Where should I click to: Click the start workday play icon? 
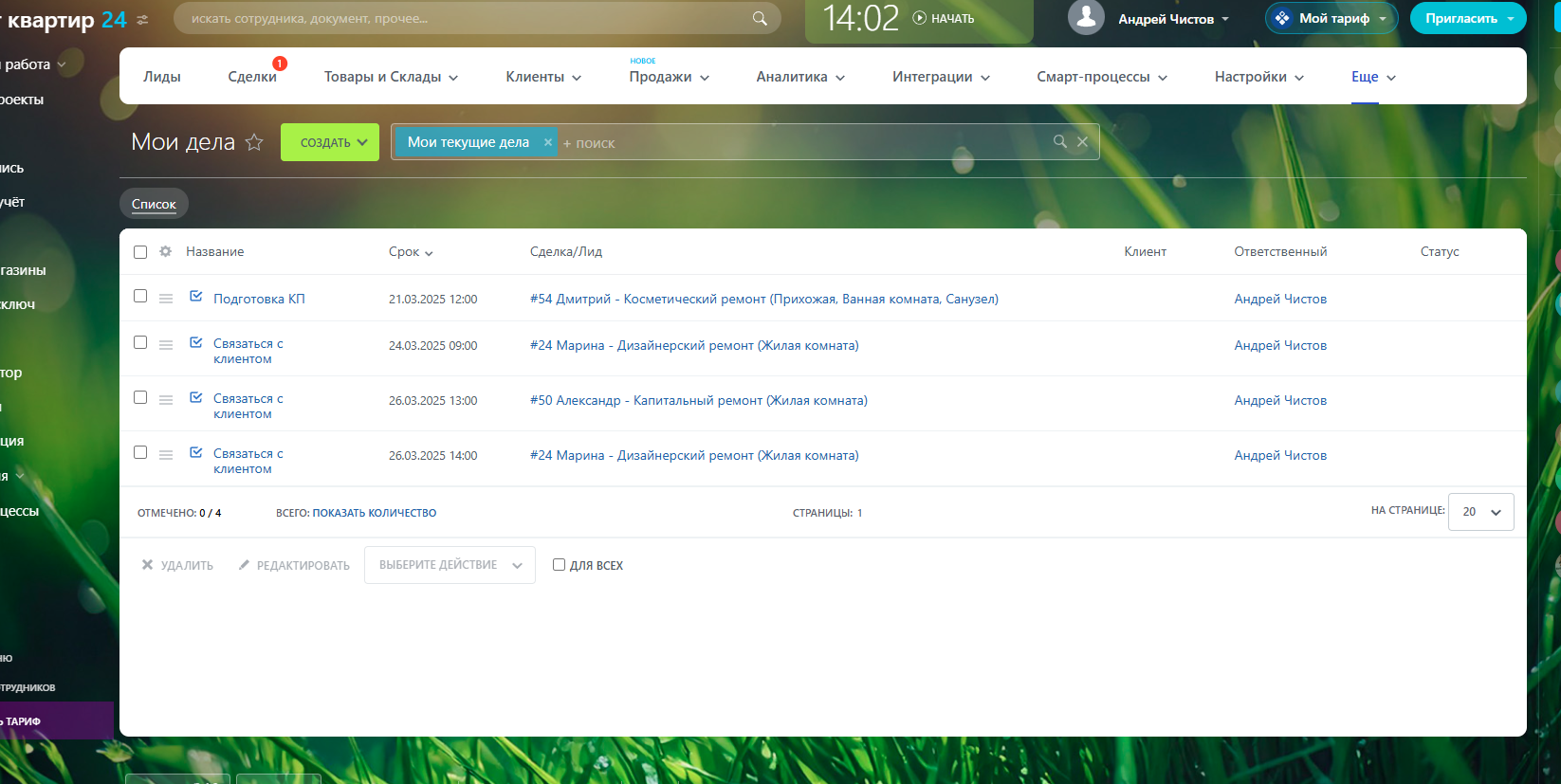(x=919, y=18)
